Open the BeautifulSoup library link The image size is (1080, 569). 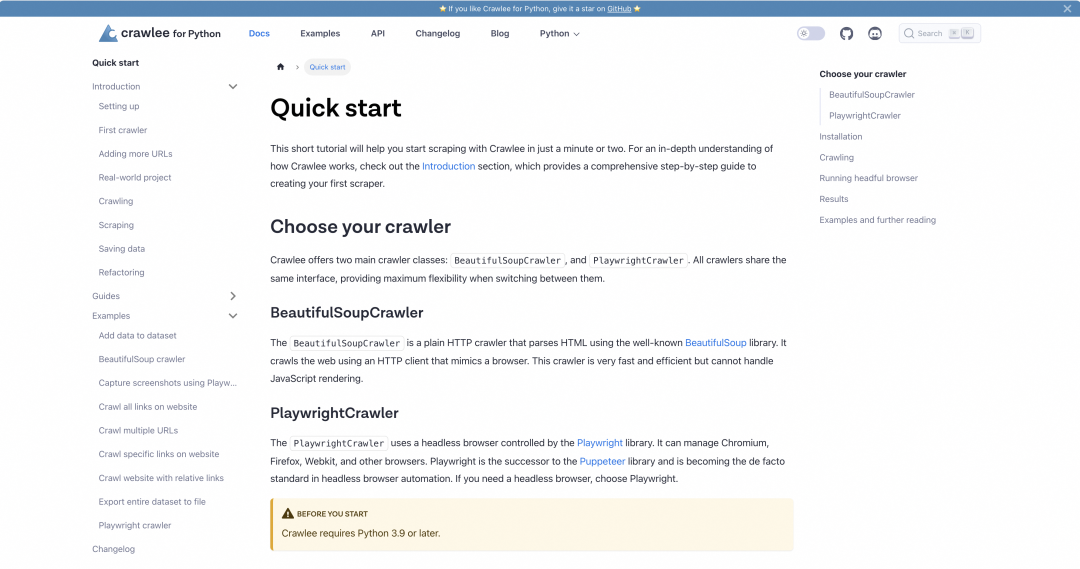(716, 342)
